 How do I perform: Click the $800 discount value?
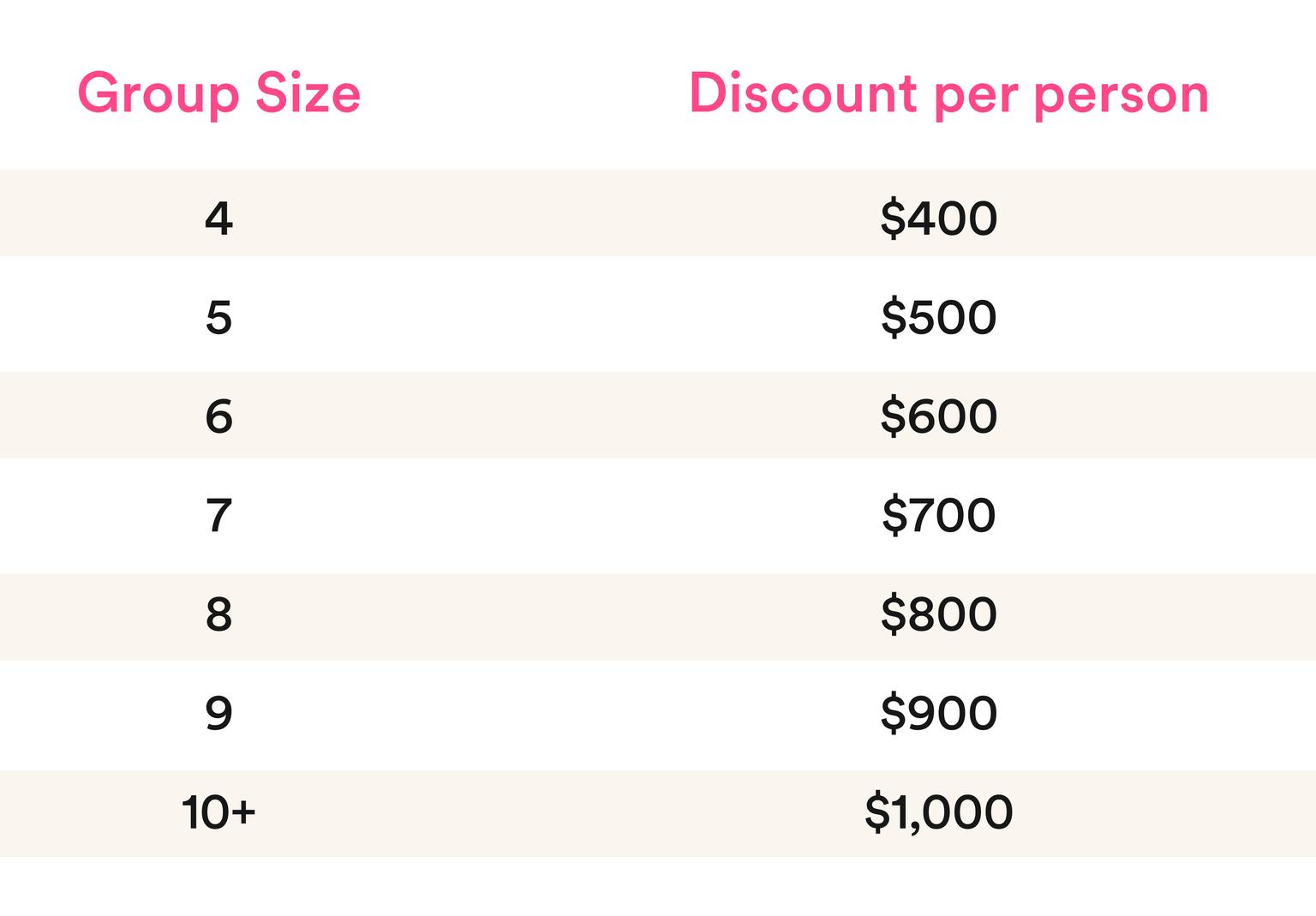pos(939,614)
